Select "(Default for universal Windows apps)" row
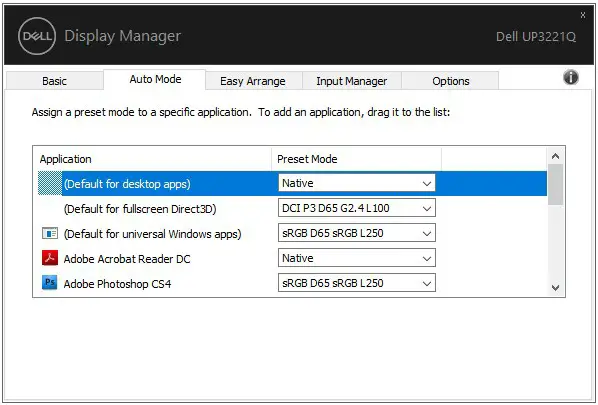Screen dimensions: 598x405 pyautogui.click(x=292, y=233)
